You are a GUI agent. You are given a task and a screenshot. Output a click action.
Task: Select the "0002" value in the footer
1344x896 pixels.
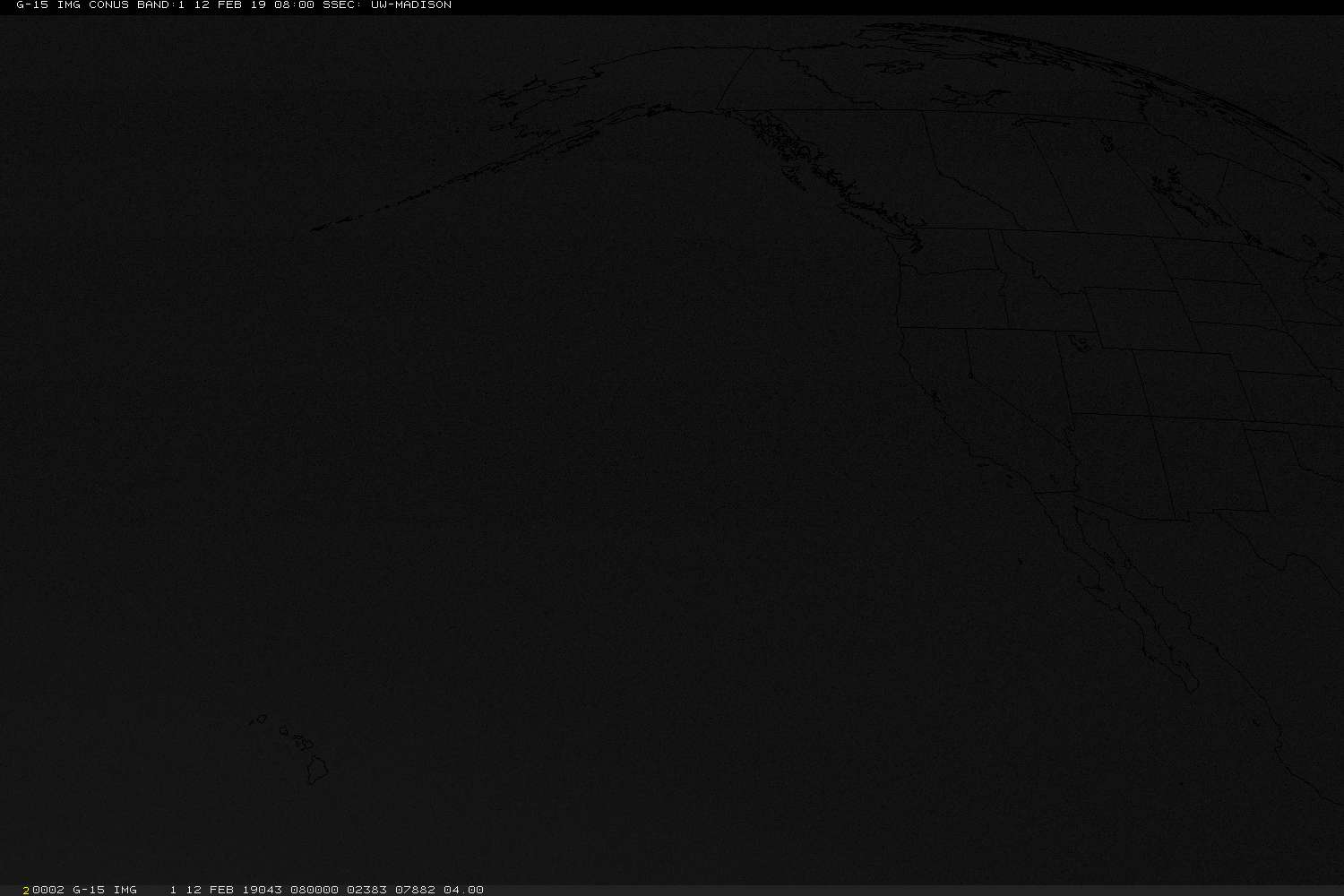[x=48, y=890]
